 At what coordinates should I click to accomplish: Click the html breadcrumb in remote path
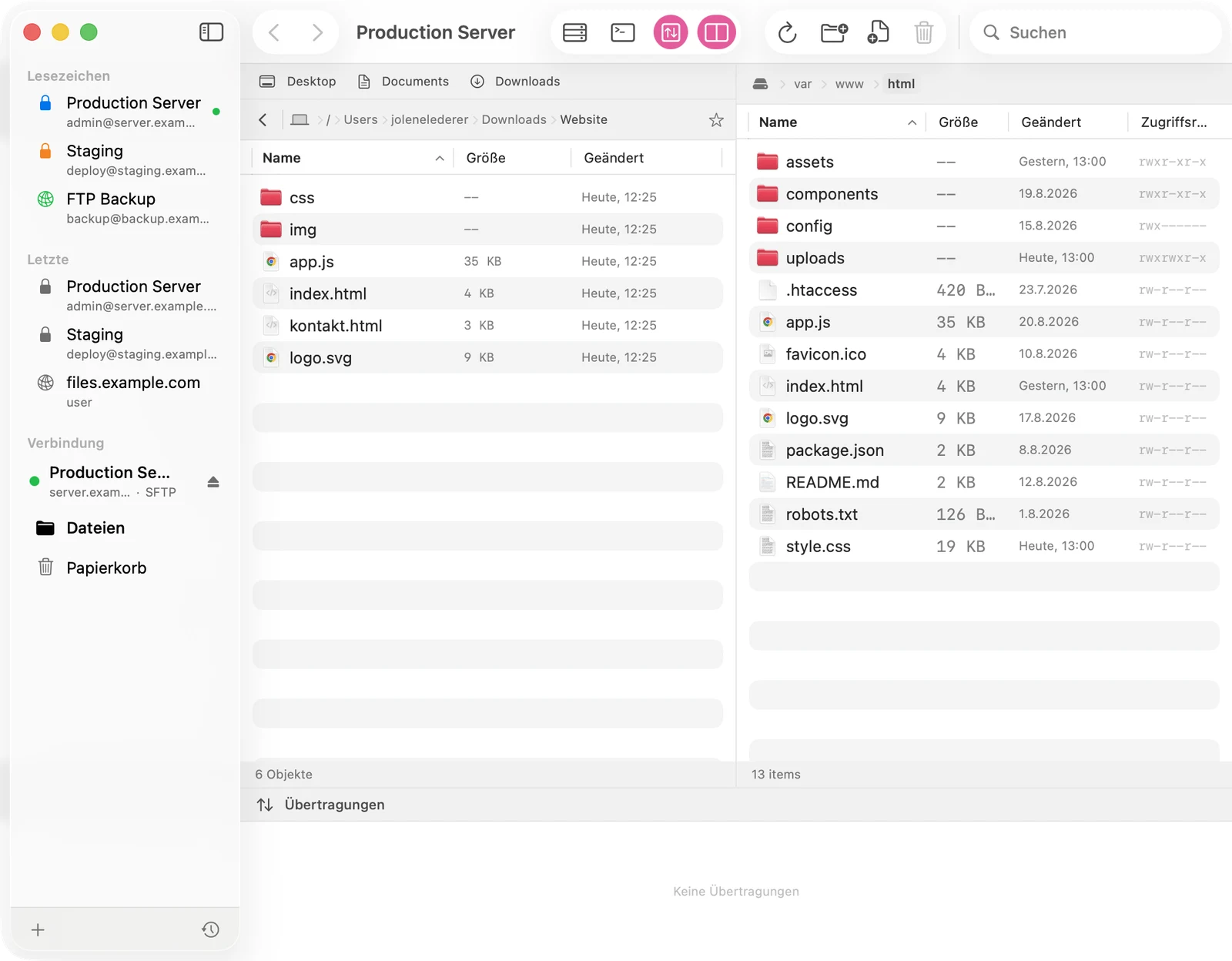point(901,84)
